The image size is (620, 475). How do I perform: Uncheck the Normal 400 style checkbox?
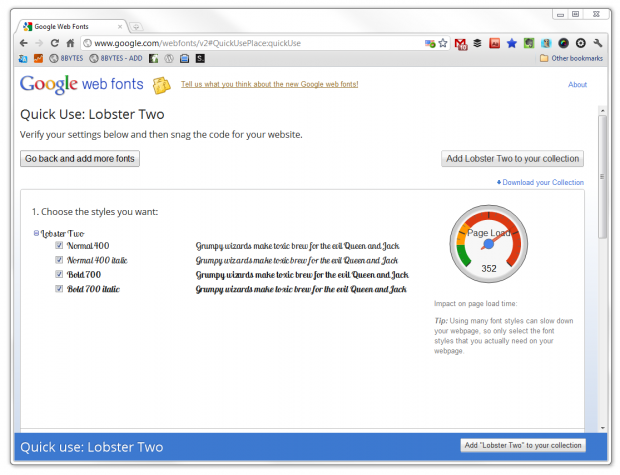click(59, 245)
